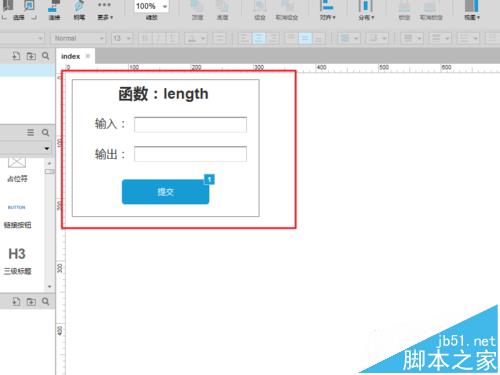Open the library panel options menu icon
Screen dimensions: 500x375
click(x=30, y=133)
